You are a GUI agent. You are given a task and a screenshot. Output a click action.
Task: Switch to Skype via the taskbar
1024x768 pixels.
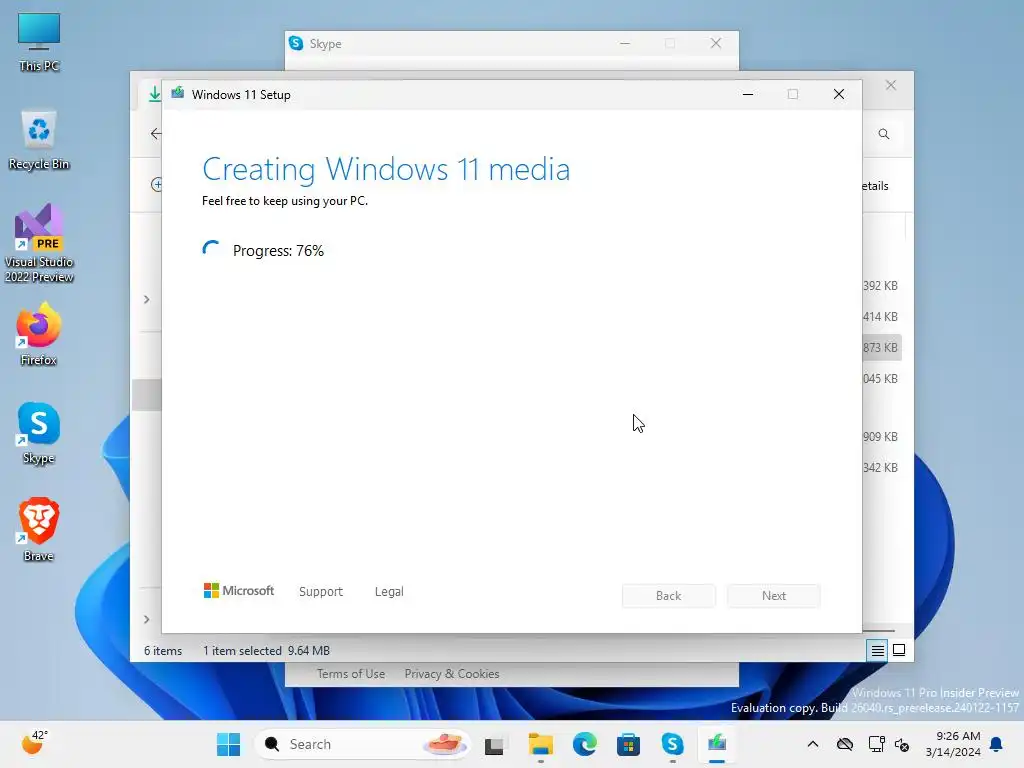point(672,744)
